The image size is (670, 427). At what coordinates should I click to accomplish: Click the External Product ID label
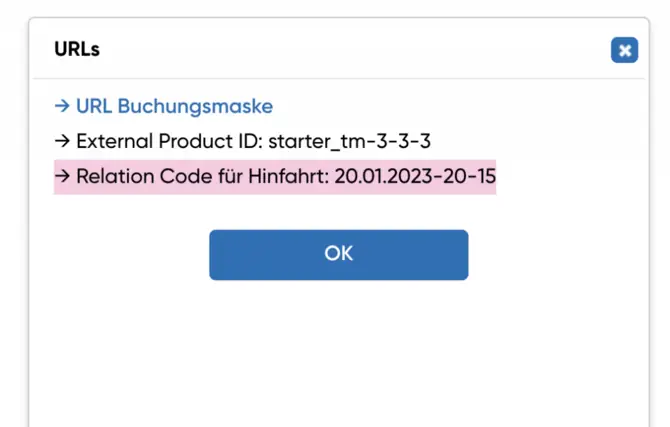[168, 141]
